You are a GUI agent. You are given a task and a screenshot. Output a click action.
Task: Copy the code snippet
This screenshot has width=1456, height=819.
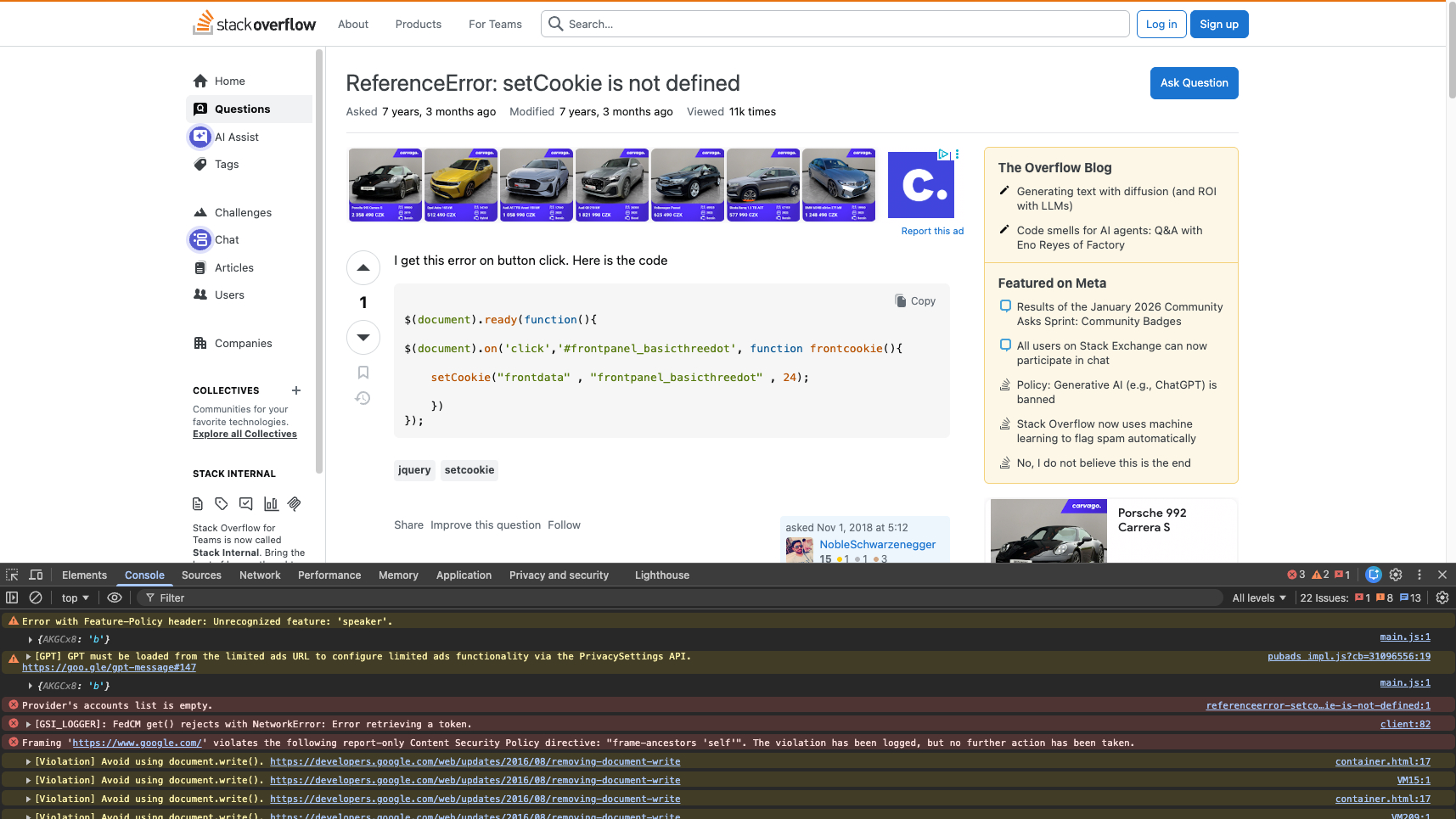[x=915, y=301]
